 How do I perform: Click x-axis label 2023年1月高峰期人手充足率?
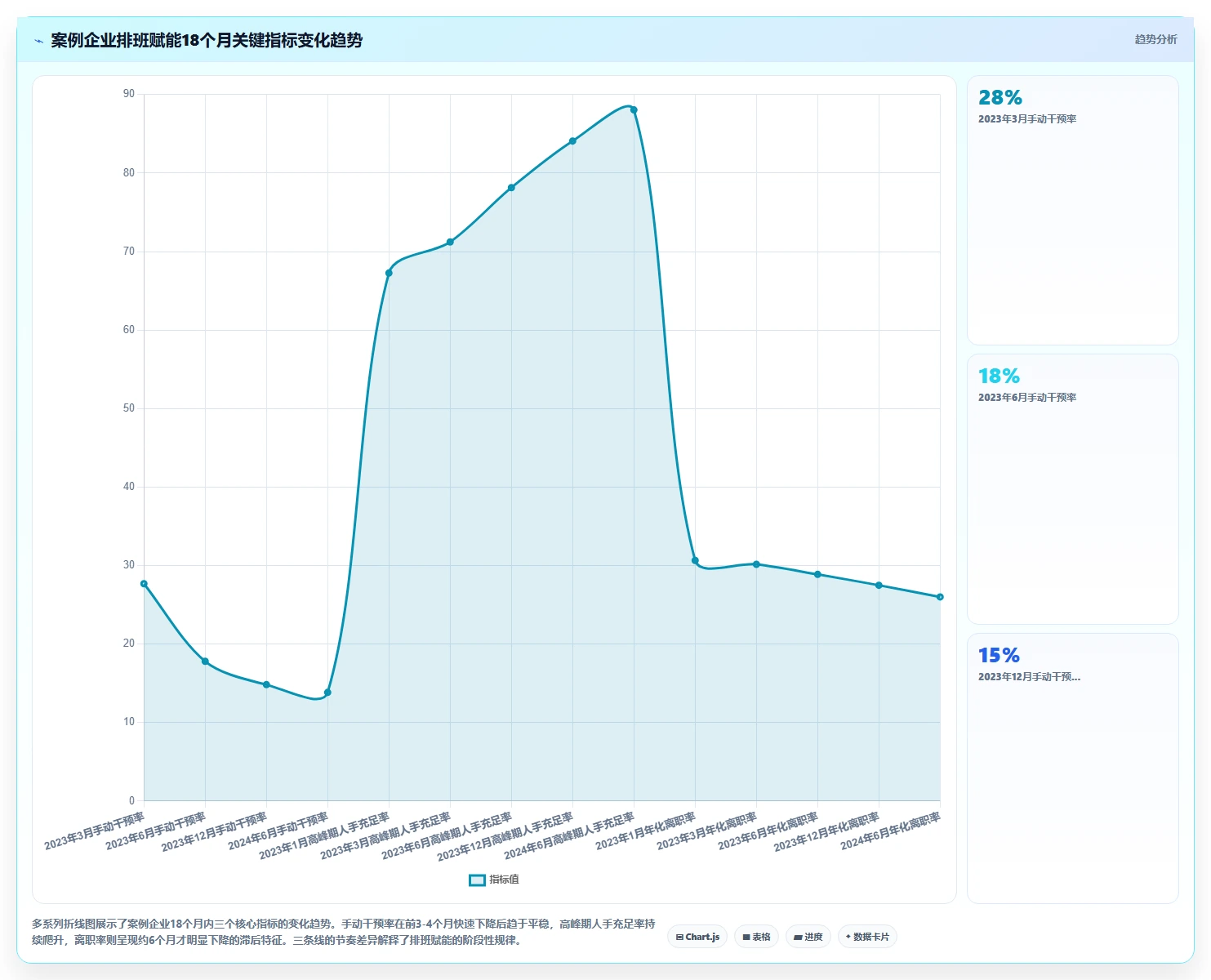coord(324,835)
